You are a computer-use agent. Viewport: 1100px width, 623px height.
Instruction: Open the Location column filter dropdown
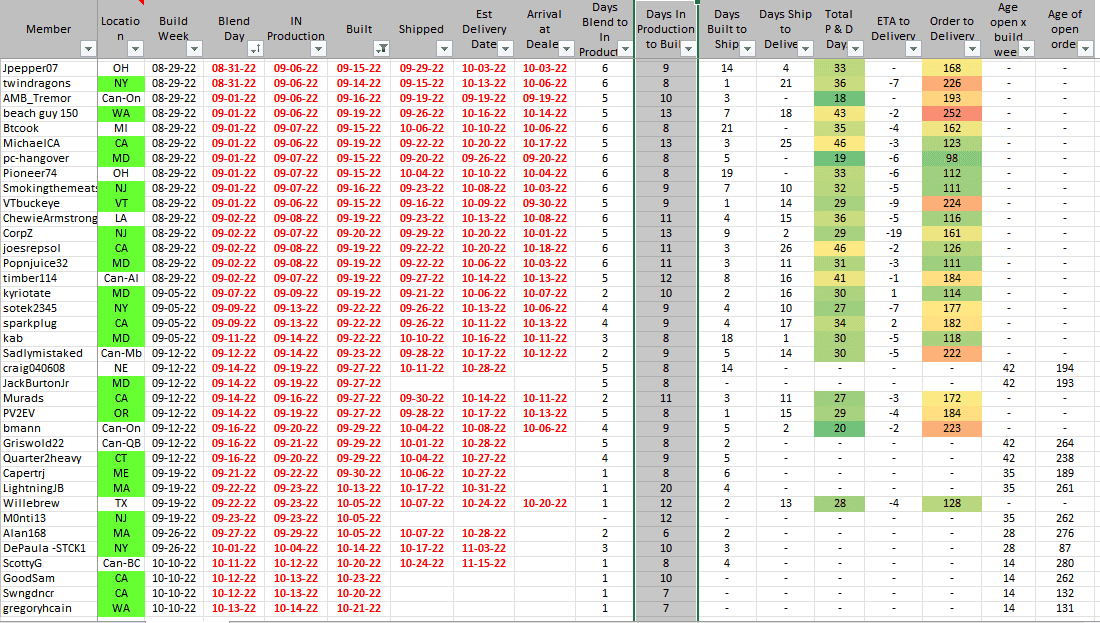(x=137, y=49)
